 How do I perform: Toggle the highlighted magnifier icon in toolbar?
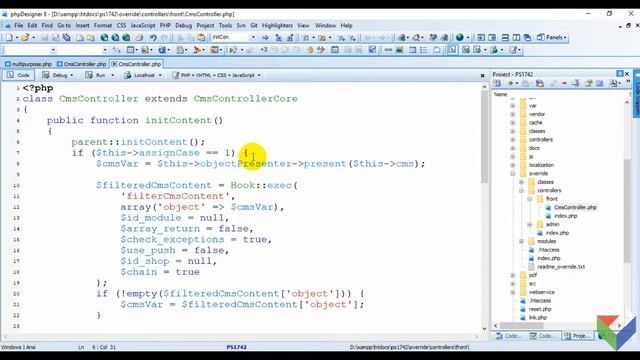(452, 50)
